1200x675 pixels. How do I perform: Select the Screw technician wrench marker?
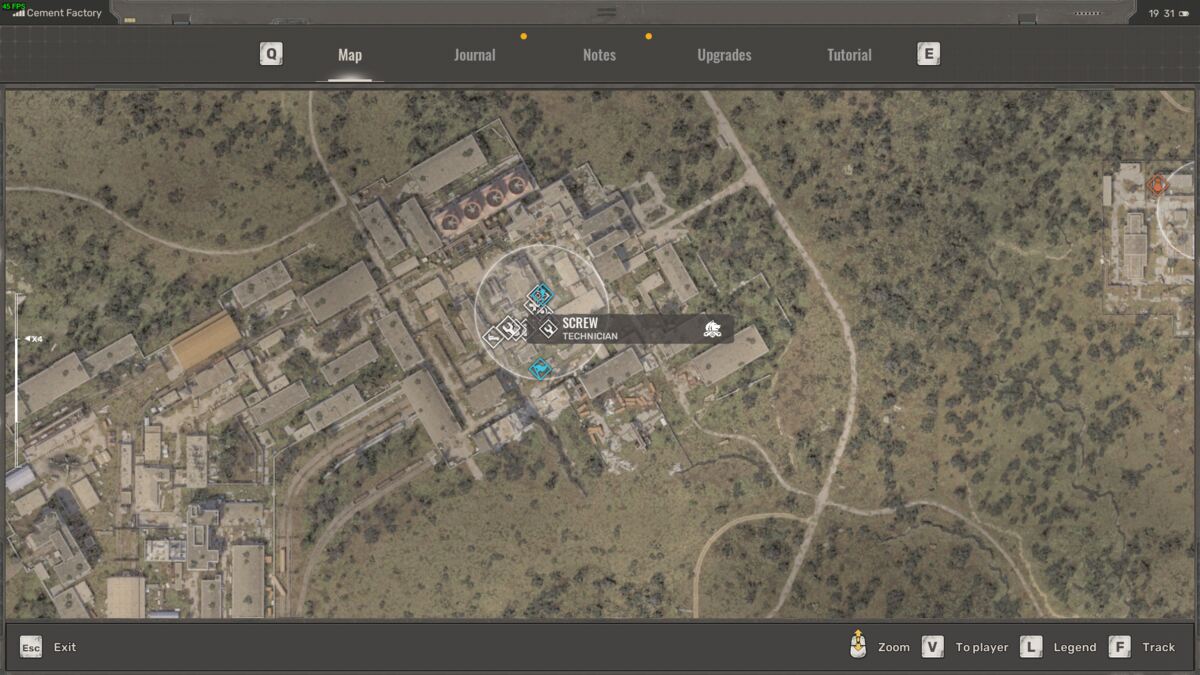(x=548, y=328)
